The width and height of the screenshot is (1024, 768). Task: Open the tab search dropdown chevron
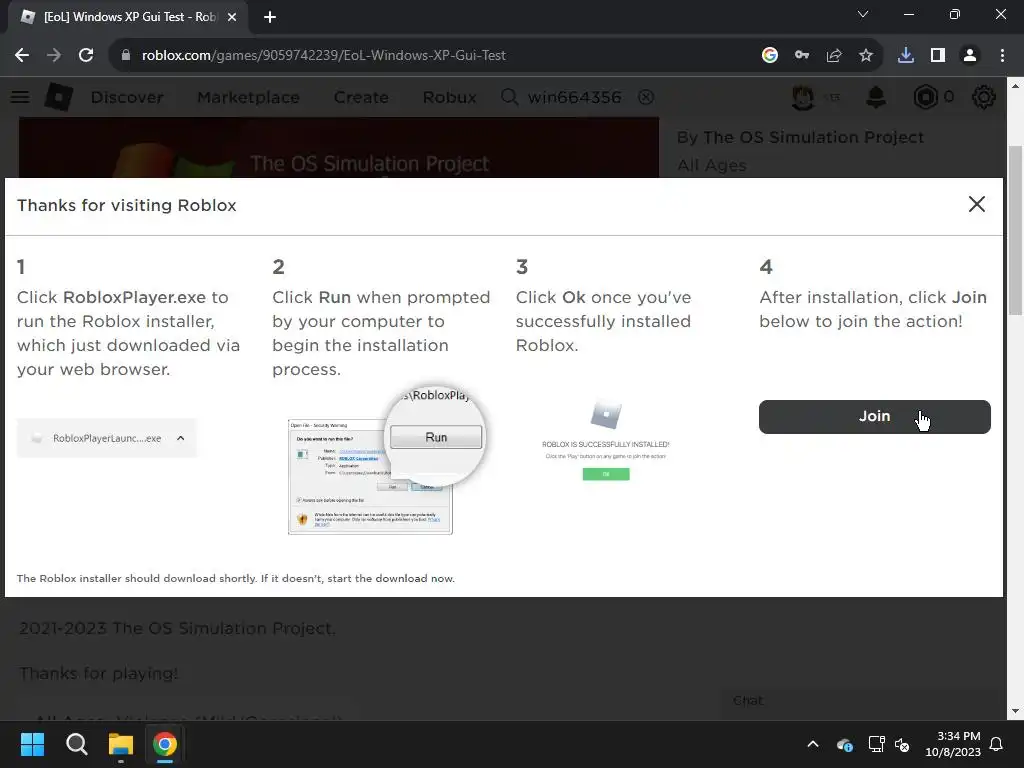tap(863, 14)
